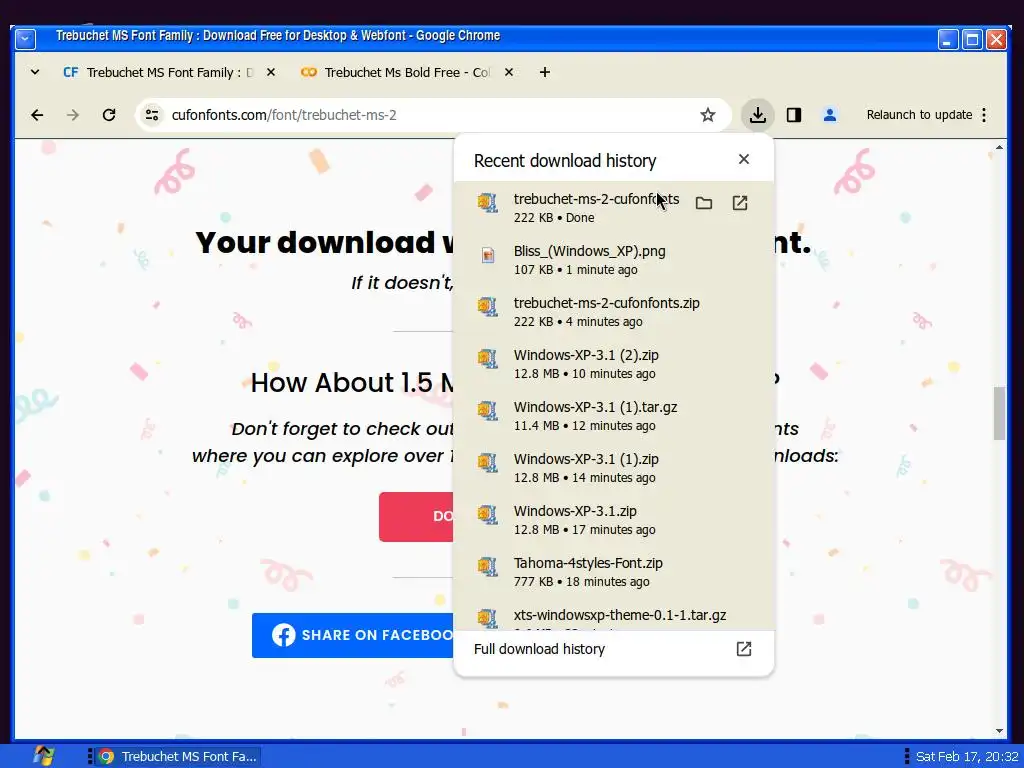Click the page scrollbar thumb

[999, 413]
